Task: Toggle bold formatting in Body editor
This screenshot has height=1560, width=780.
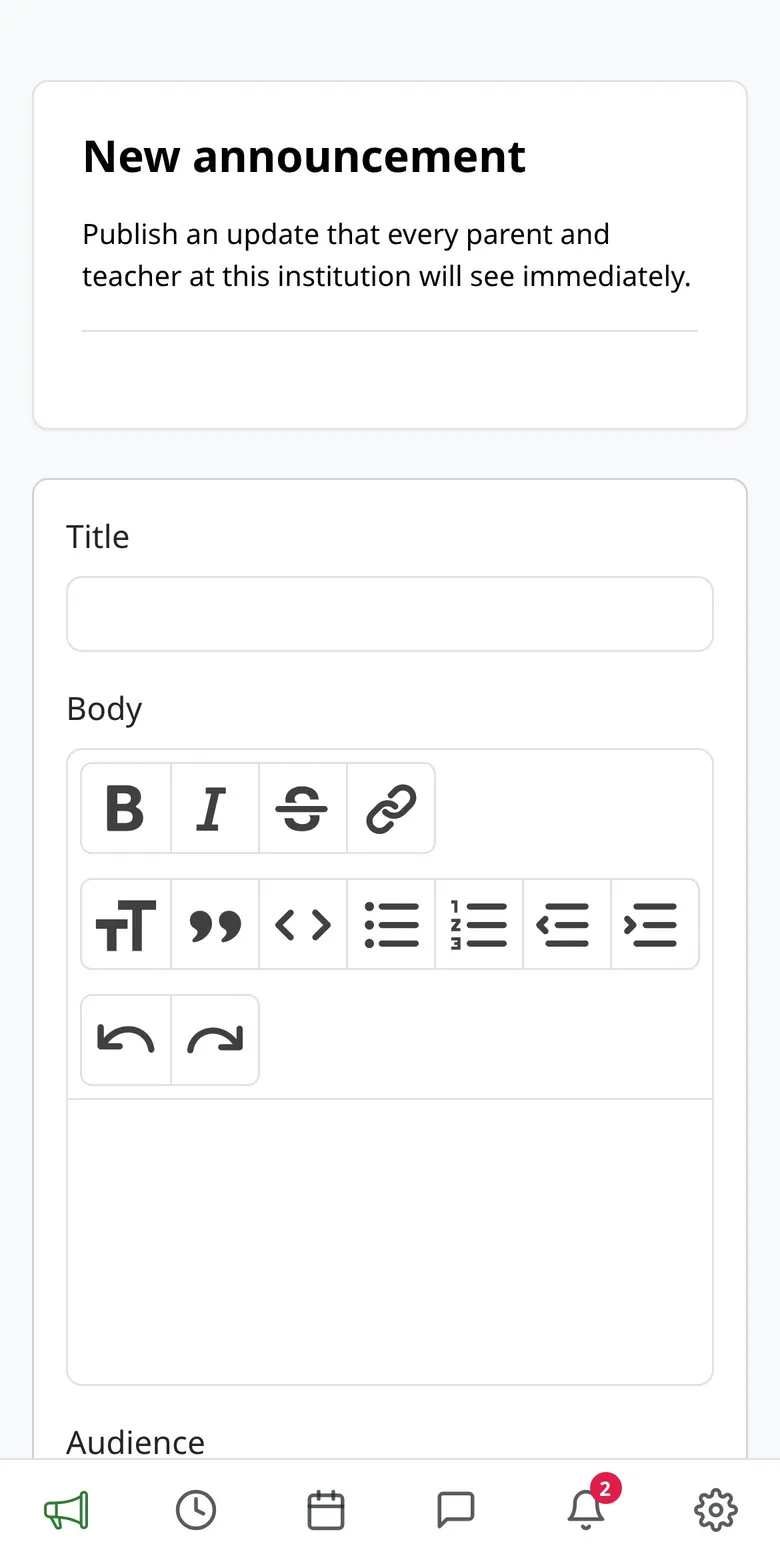Action: [x=126, y=808]
